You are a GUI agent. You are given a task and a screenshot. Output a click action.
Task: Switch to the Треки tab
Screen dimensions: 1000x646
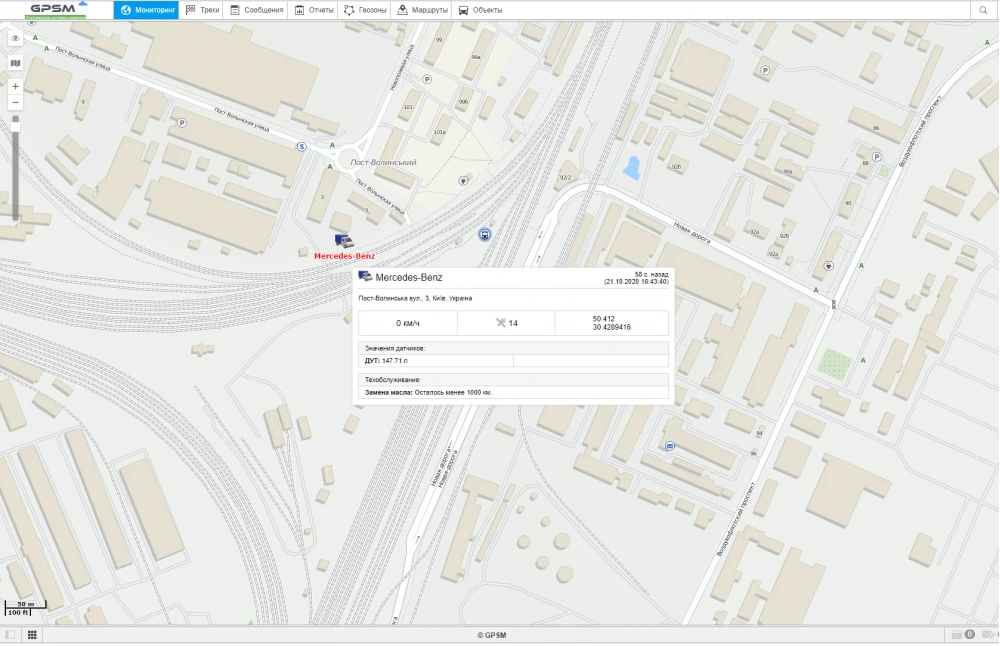[203, 10]
